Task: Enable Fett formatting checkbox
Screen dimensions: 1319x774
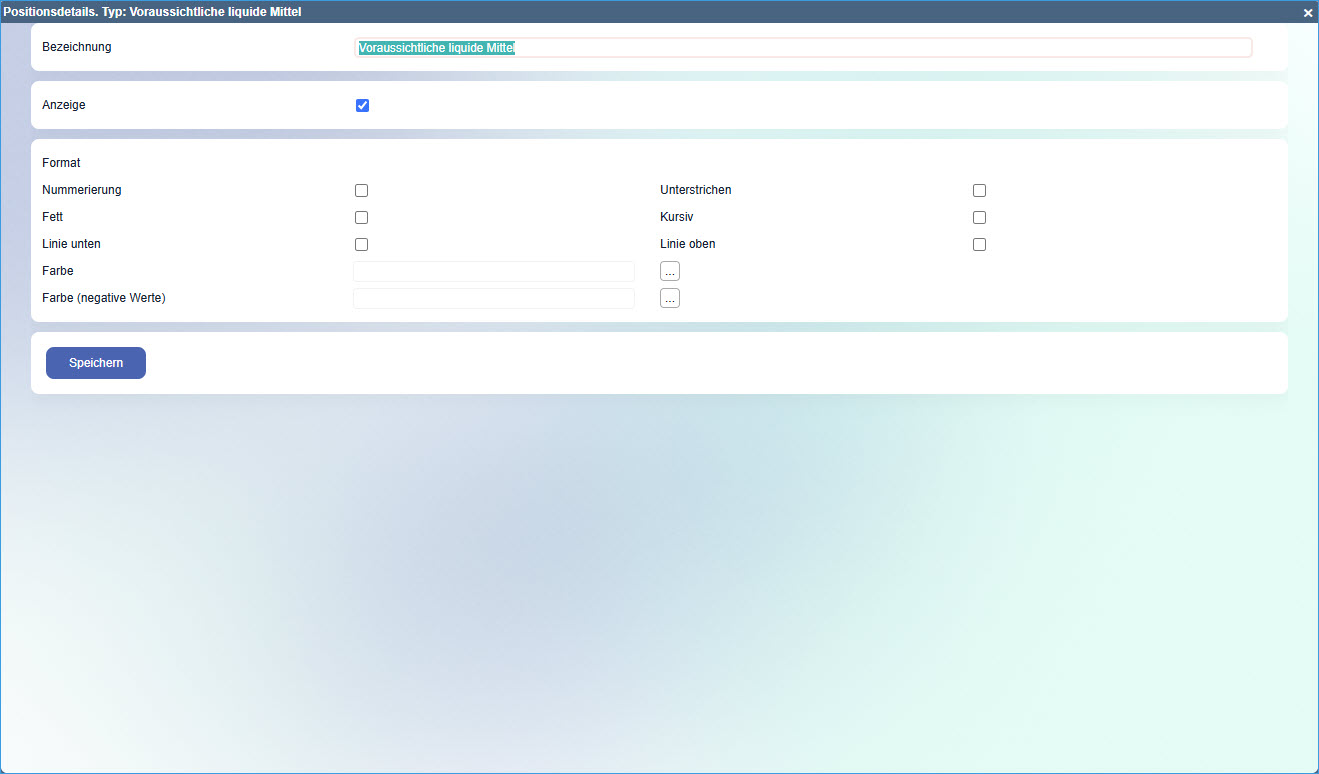Action: tap(362, 217)
